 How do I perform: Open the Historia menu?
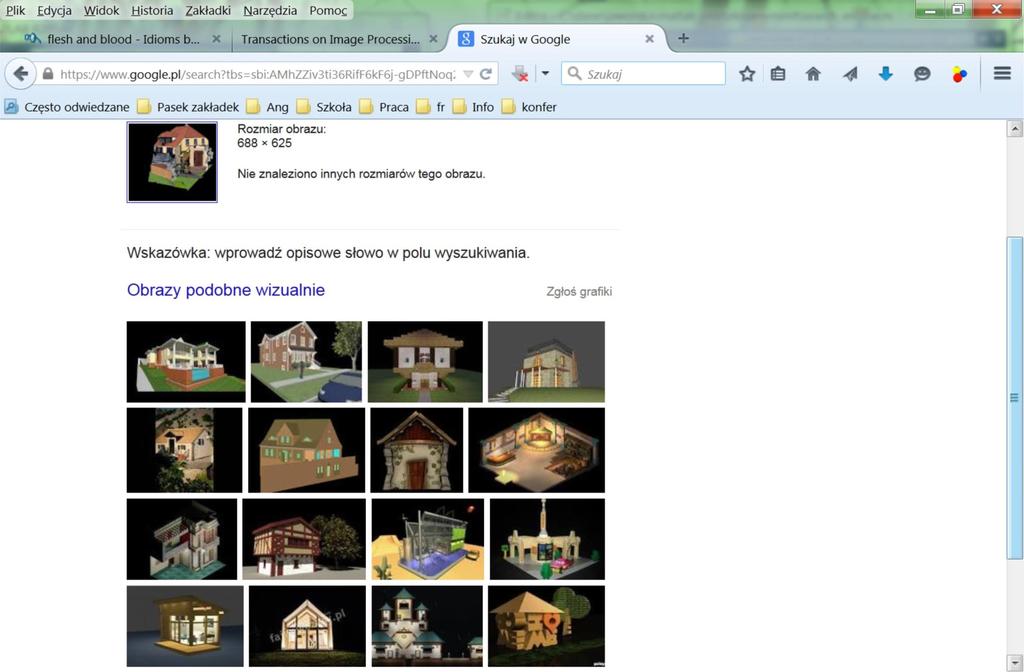coord(152,10)
